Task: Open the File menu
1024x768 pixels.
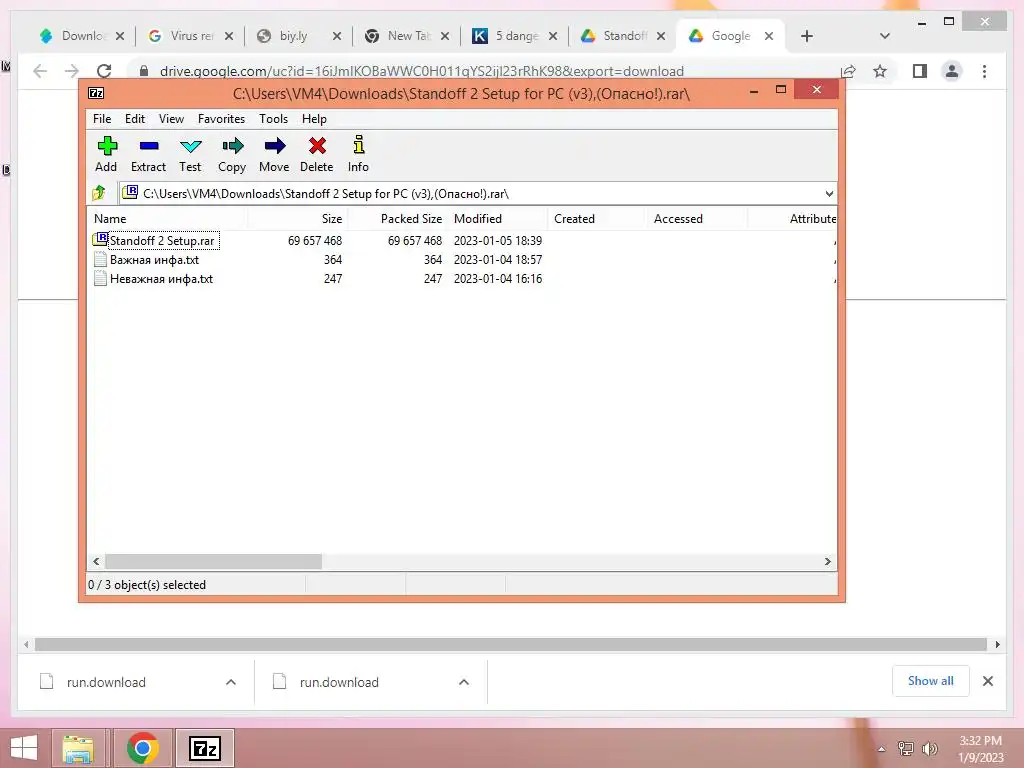Action: tap(102, 119)
